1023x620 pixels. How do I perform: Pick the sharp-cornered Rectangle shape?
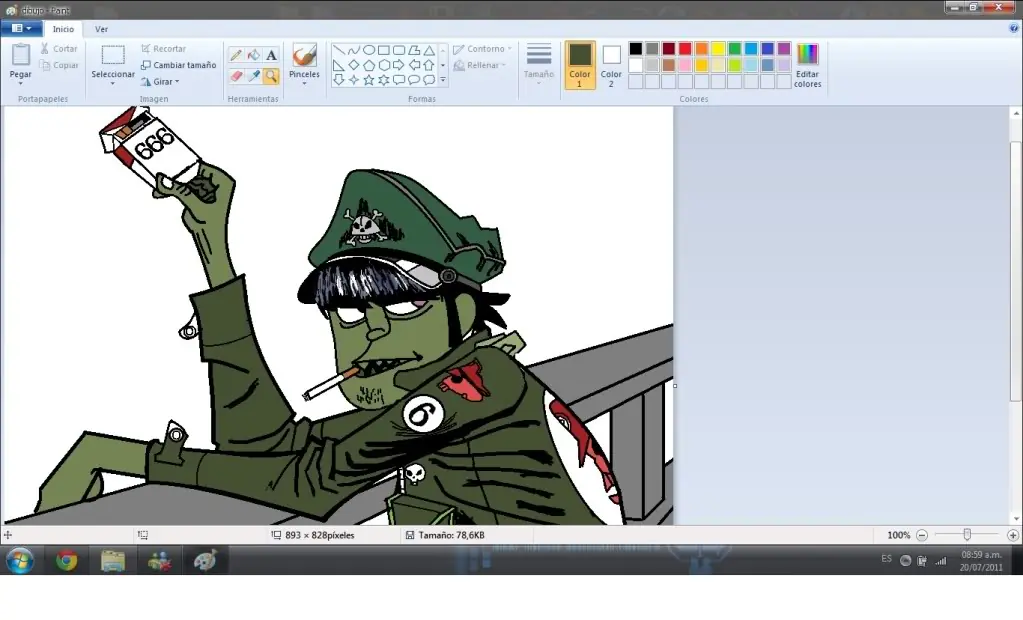pos(384,50)
